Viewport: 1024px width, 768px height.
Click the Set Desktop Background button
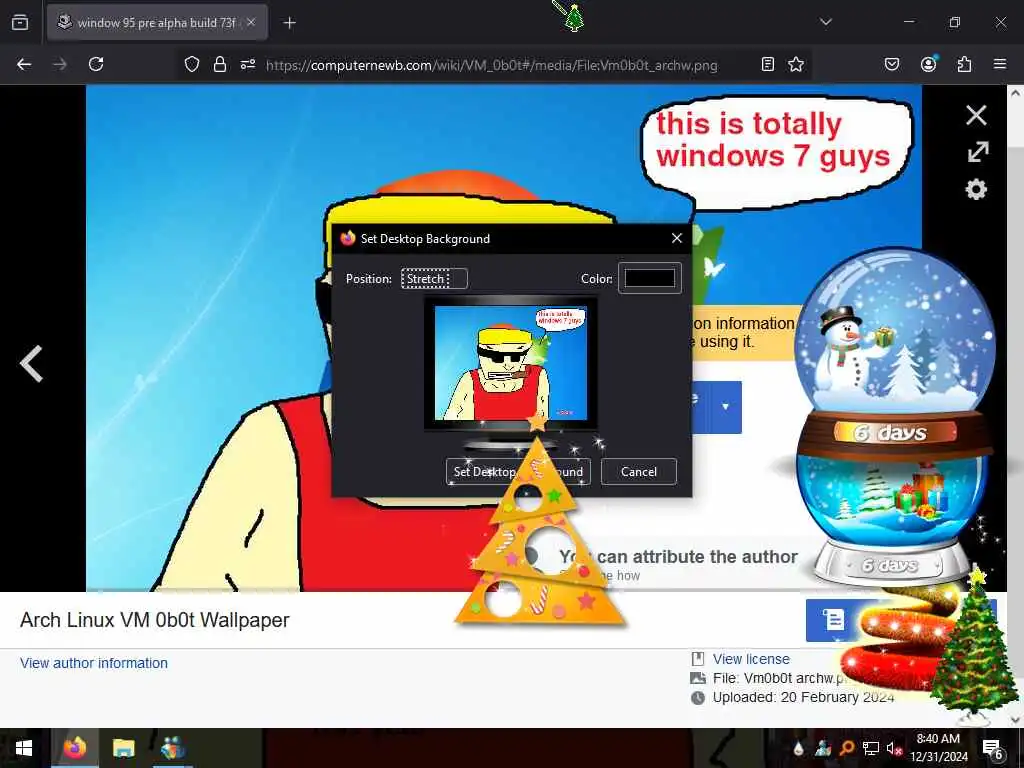click(519, 472)
